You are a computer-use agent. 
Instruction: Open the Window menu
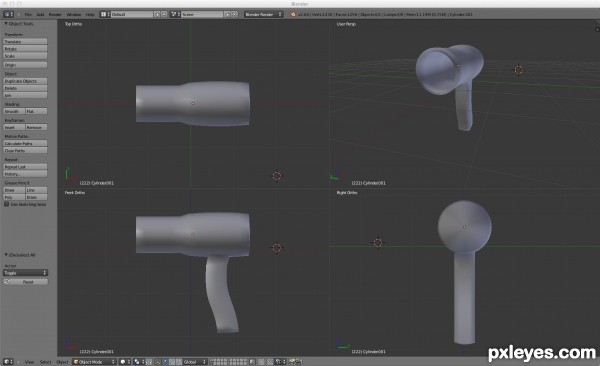74,14
